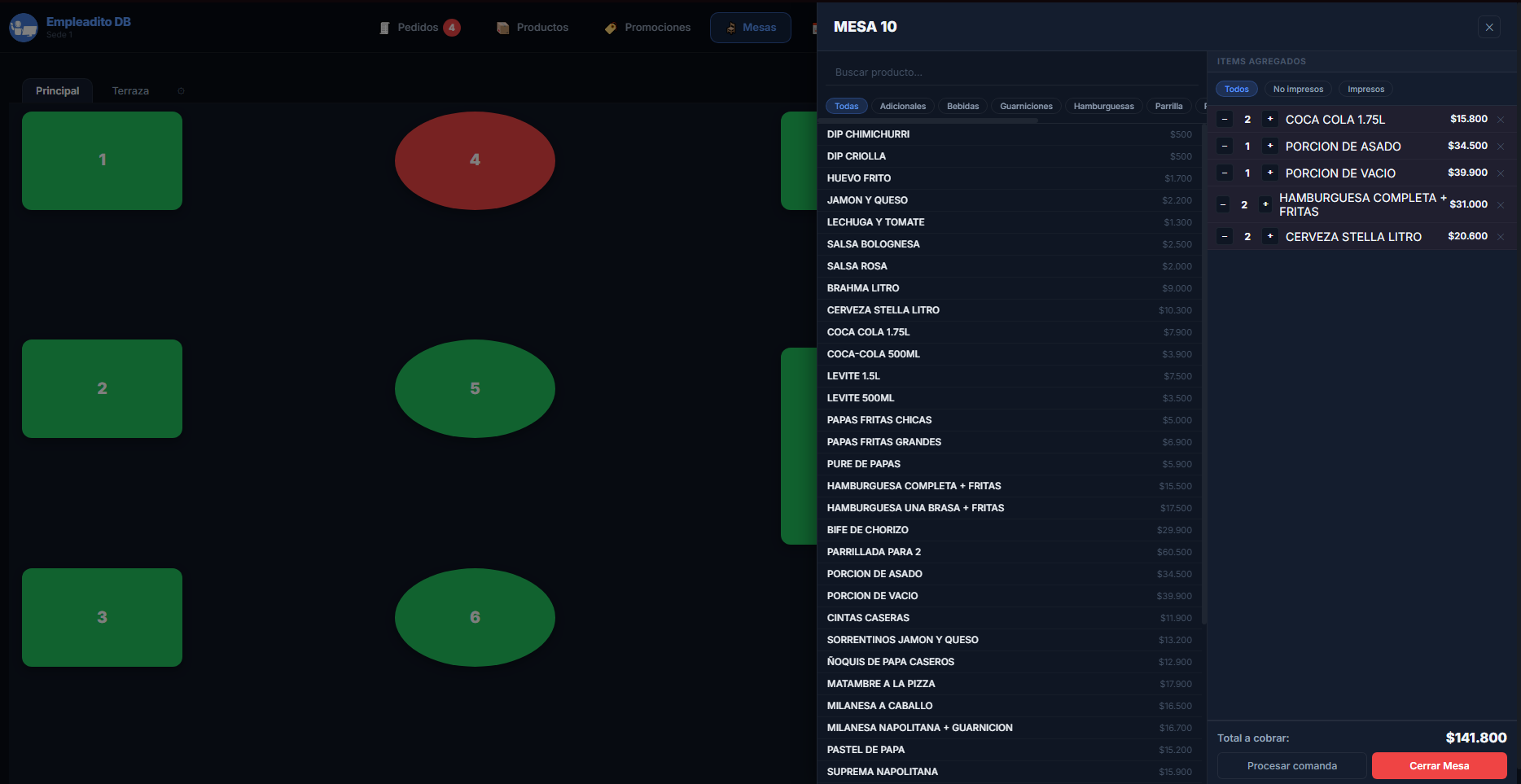The height and width of the screenshot is (784, 1521).
Task: Click the Empleadito DB logo avatar
Action: (x=23, y=28)
